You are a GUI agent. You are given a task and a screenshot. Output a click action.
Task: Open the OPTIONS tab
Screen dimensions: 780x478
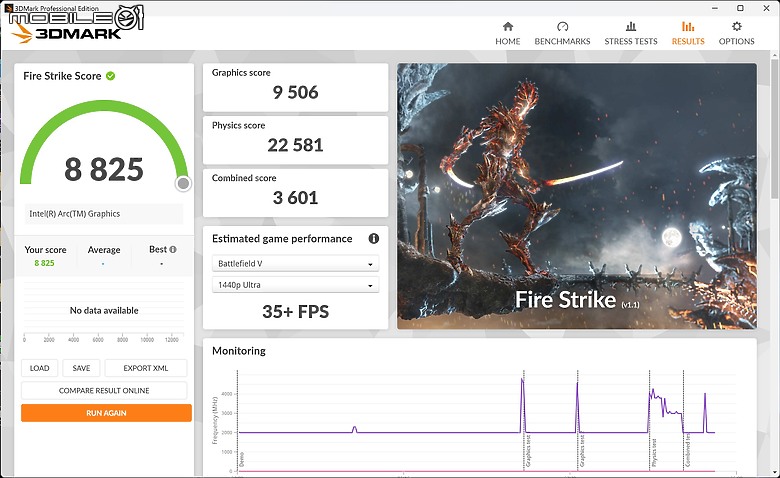click(736, 33)
